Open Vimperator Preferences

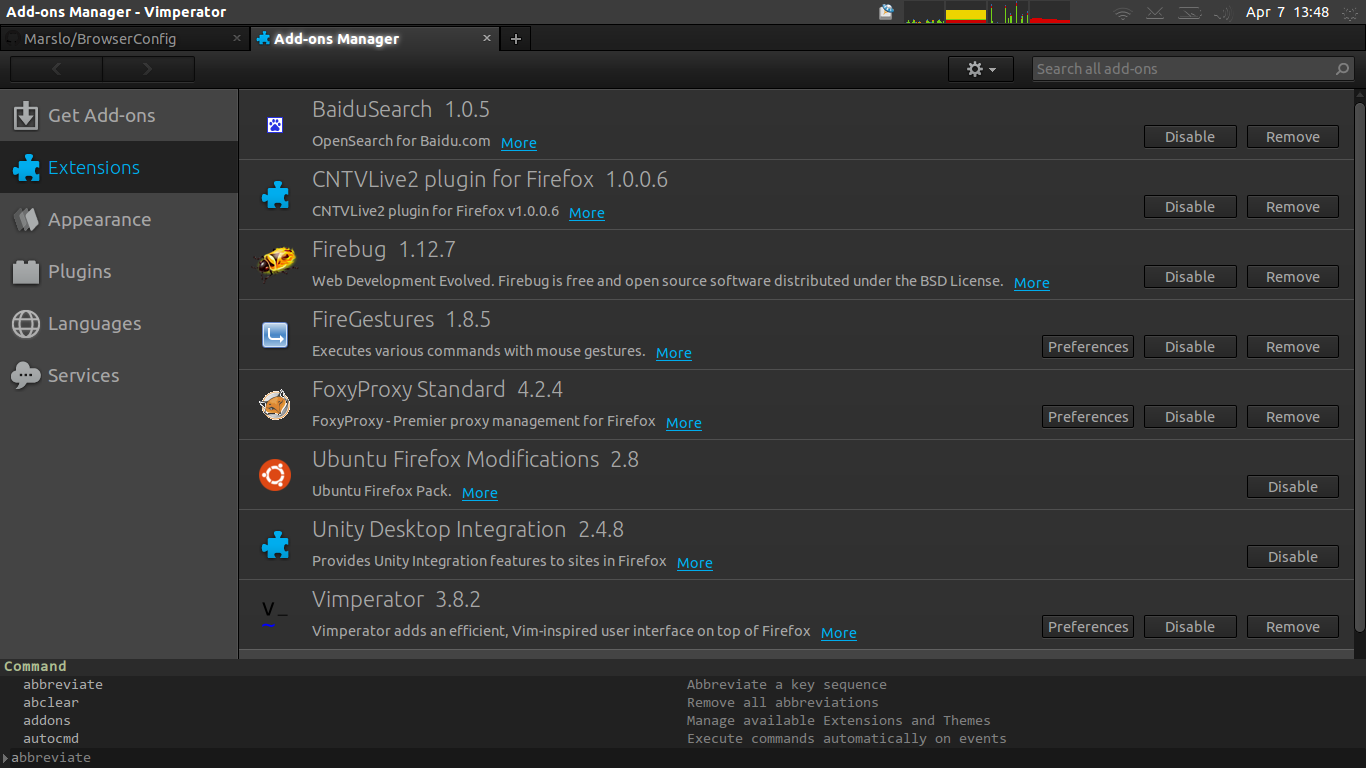pos(1088,627)
